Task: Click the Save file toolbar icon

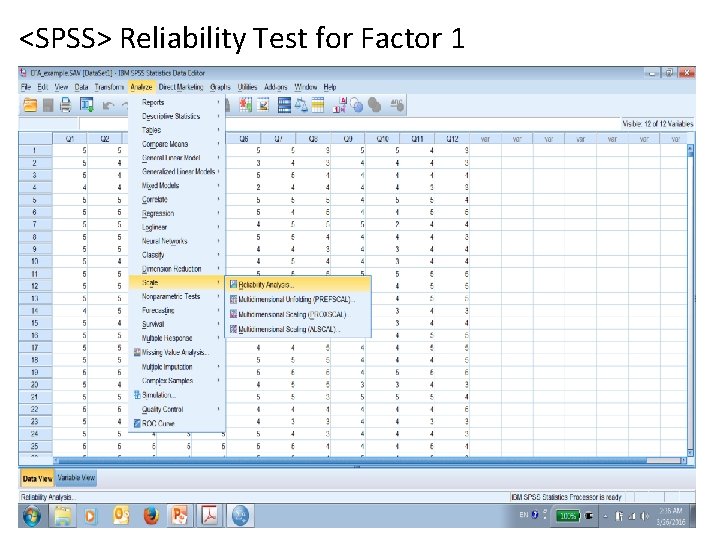Action: pos(48,106)
